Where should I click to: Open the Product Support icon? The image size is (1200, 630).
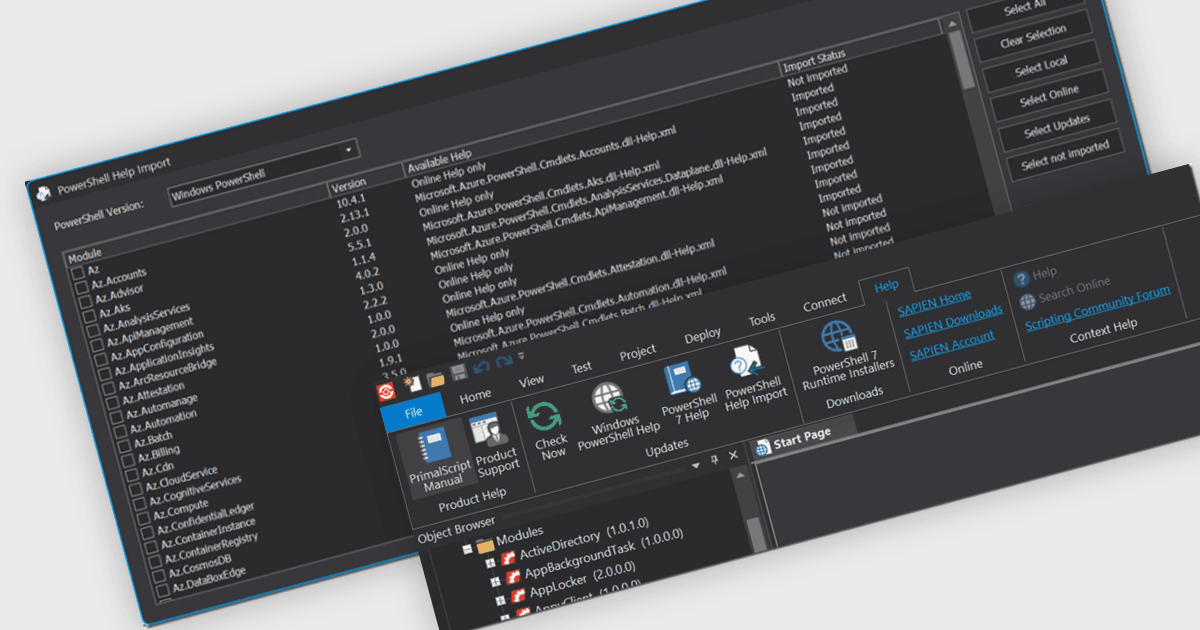(494, 443)
